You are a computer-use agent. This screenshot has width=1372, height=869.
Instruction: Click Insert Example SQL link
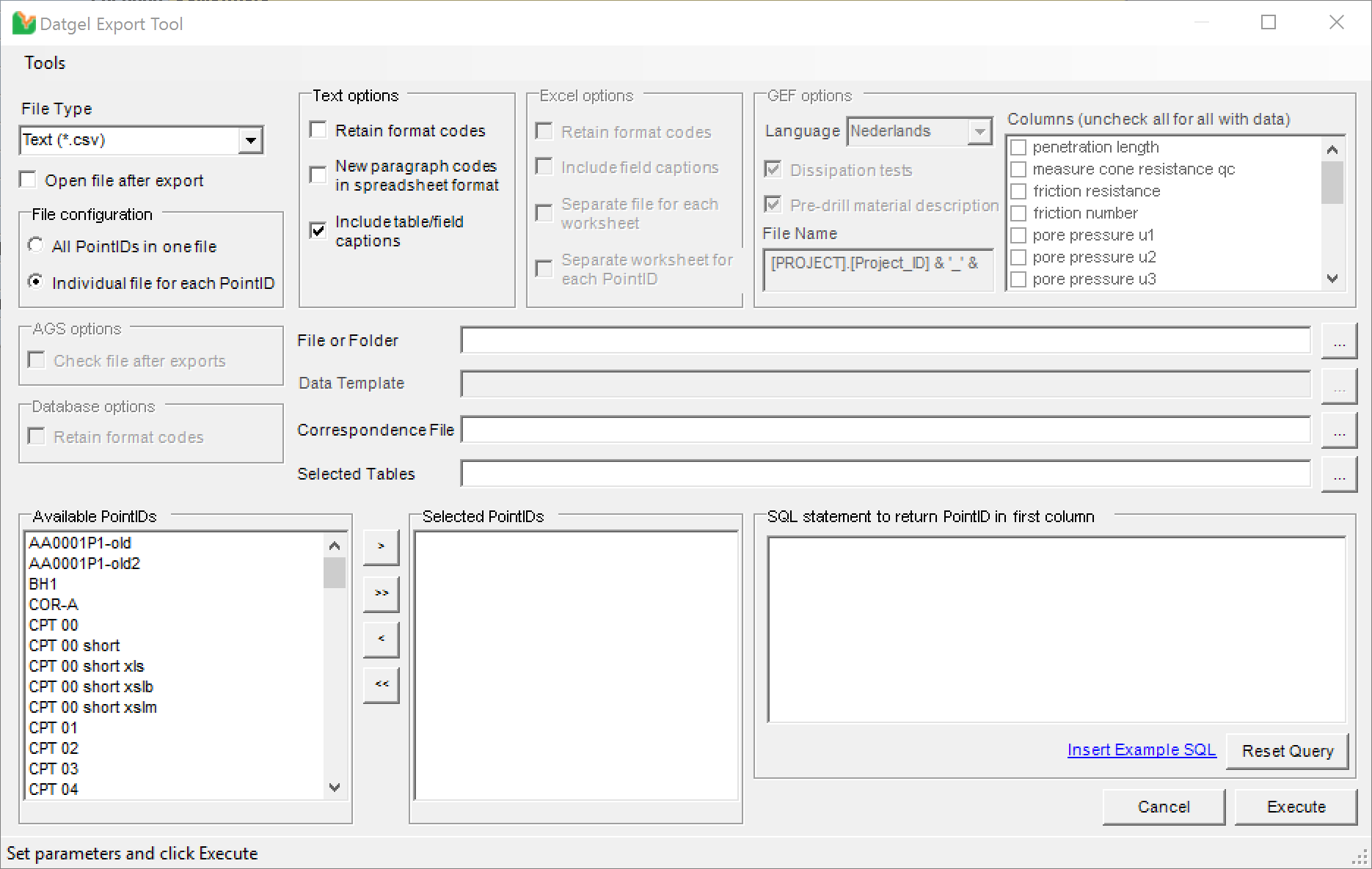[x=1141, y=749]
